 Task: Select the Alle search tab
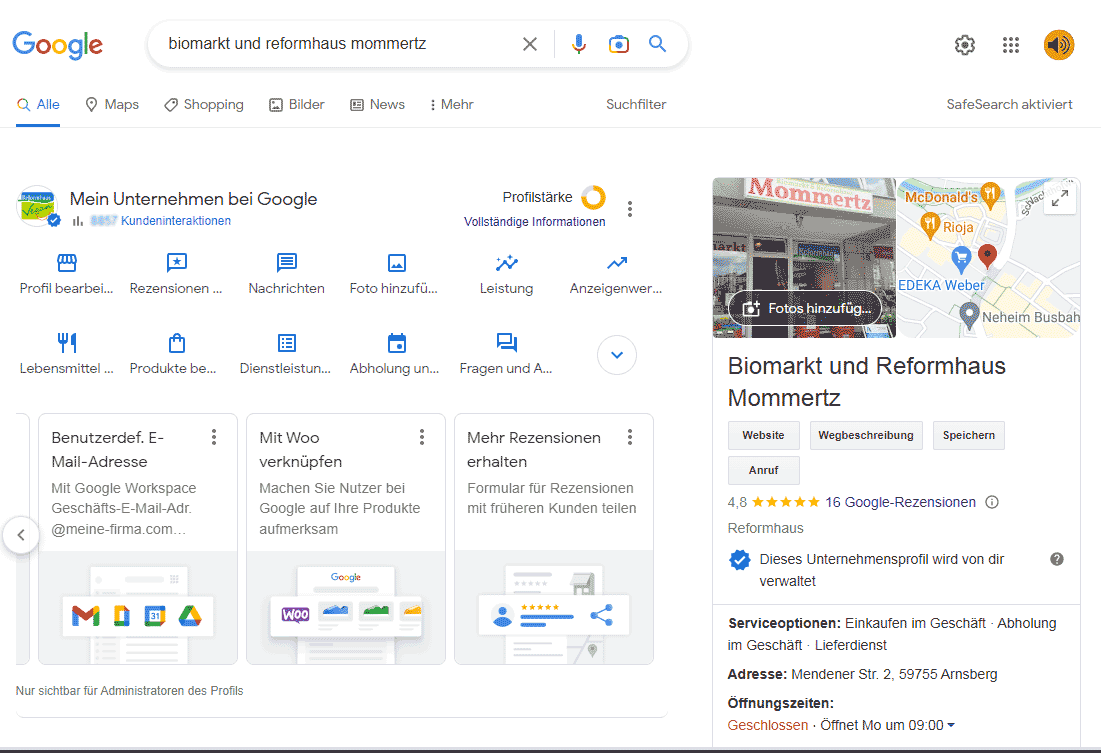(x=38, y=105)
